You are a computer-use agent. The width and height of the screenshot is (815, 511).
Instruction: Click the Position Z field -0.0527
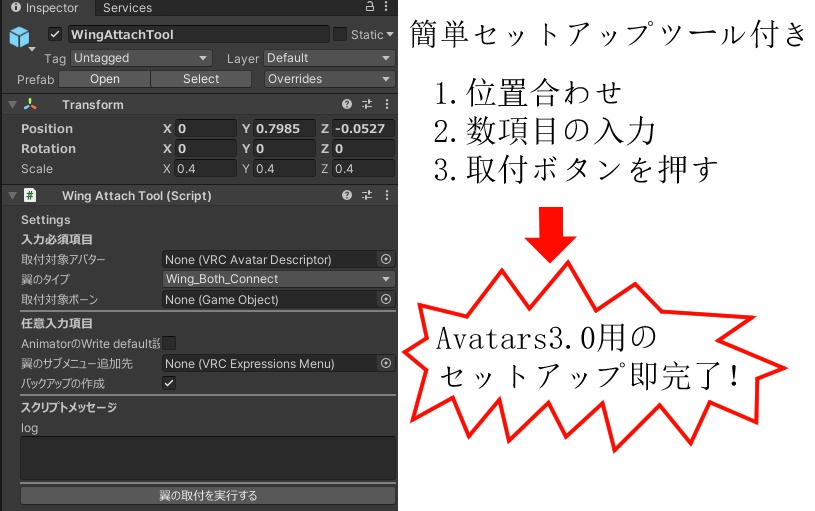[x=363, y=128]
